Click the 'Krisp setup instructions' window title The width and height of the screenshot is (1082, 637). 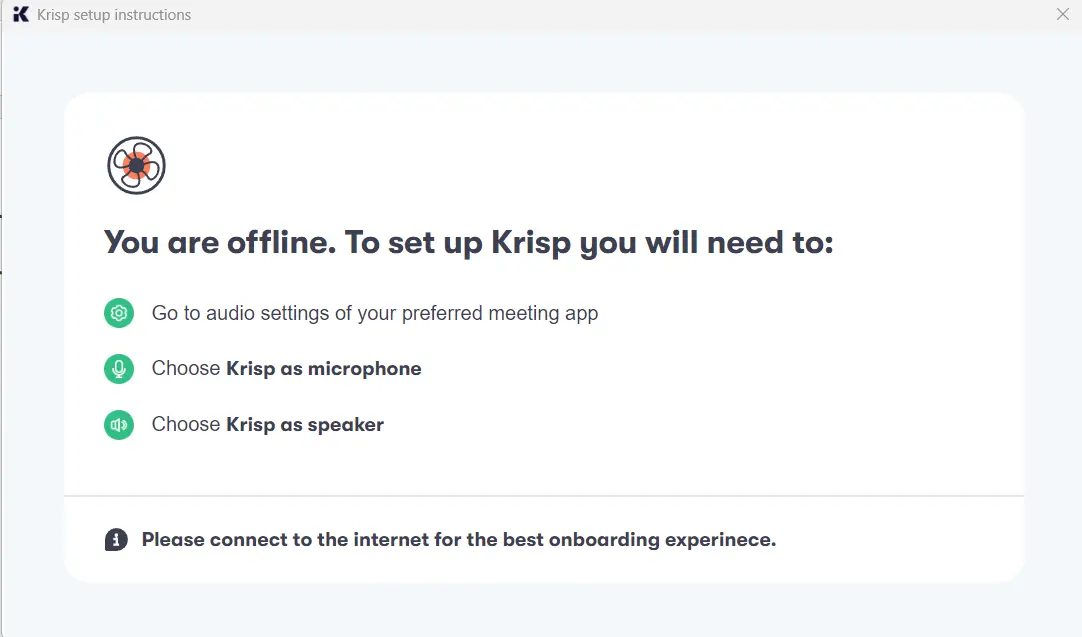[114, 14]
